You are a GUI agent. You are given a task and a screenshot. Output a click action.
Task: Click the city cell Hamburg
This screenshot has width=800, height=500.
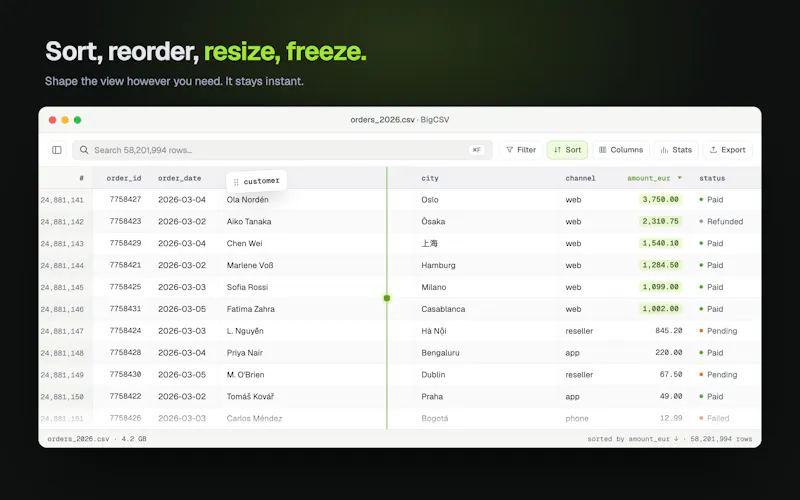(x=438, y=265)
